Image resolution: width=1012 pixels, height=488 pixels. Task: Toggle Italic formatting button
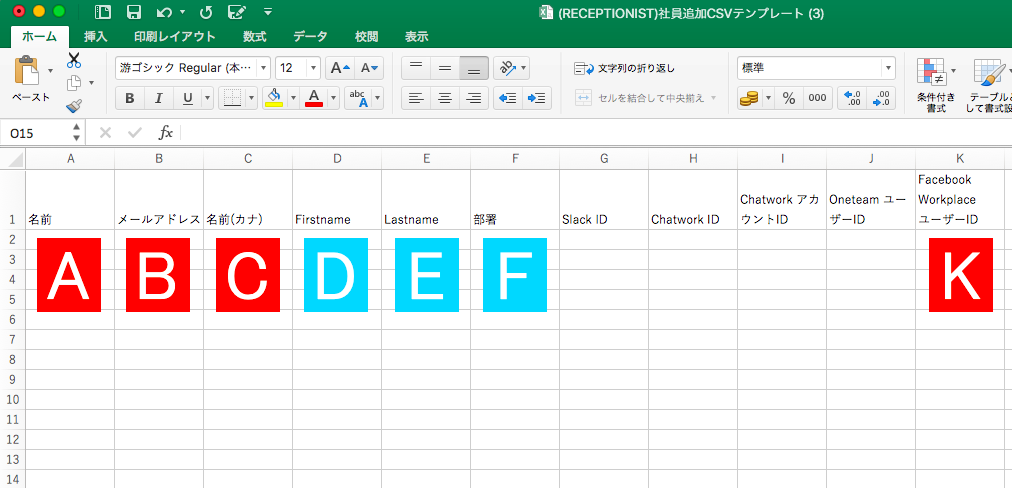(157, 98)
